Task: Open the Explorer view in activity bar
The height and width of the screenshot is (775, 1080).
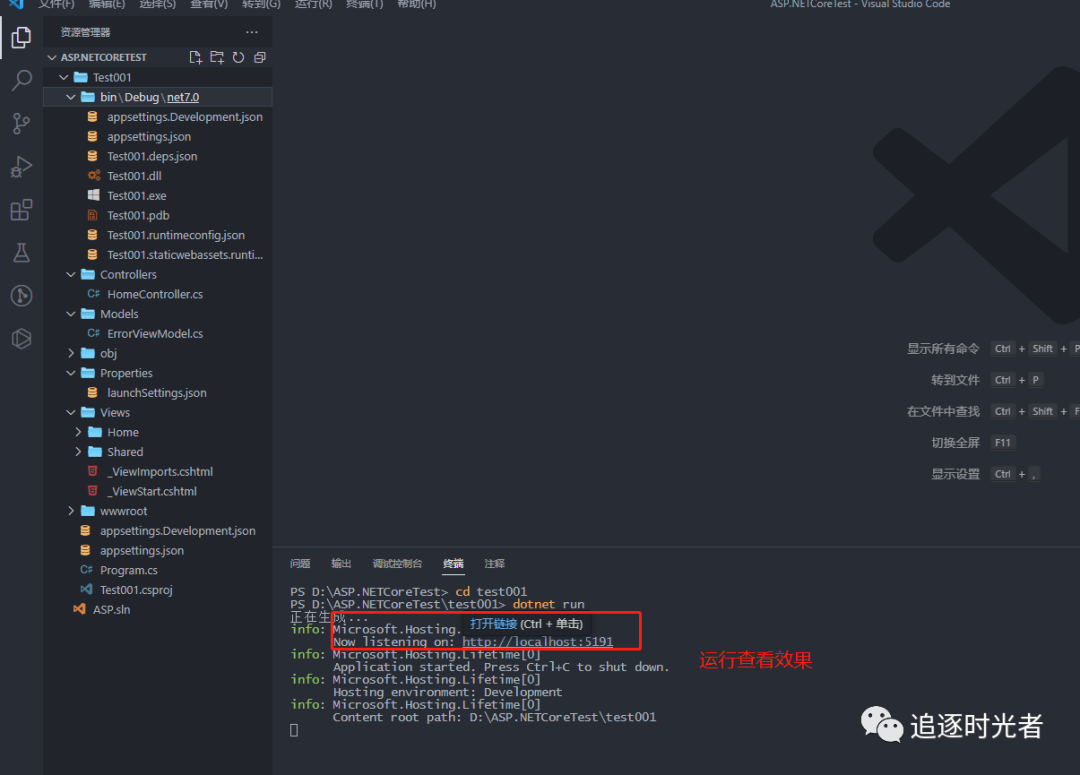Action: tap(21, 38)
